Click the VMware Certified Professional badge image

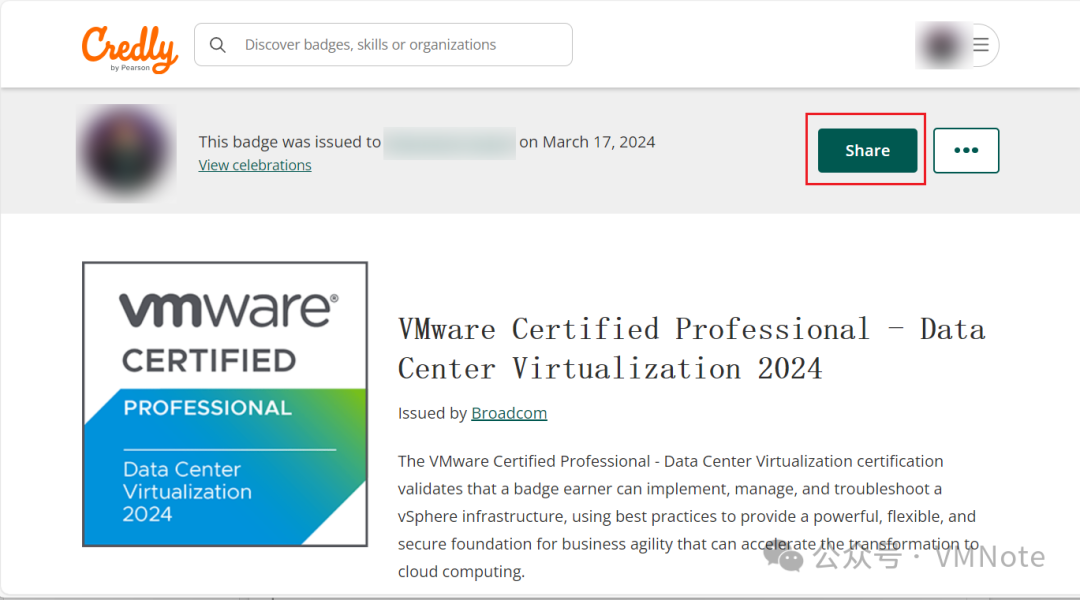[x=225, y=404]
